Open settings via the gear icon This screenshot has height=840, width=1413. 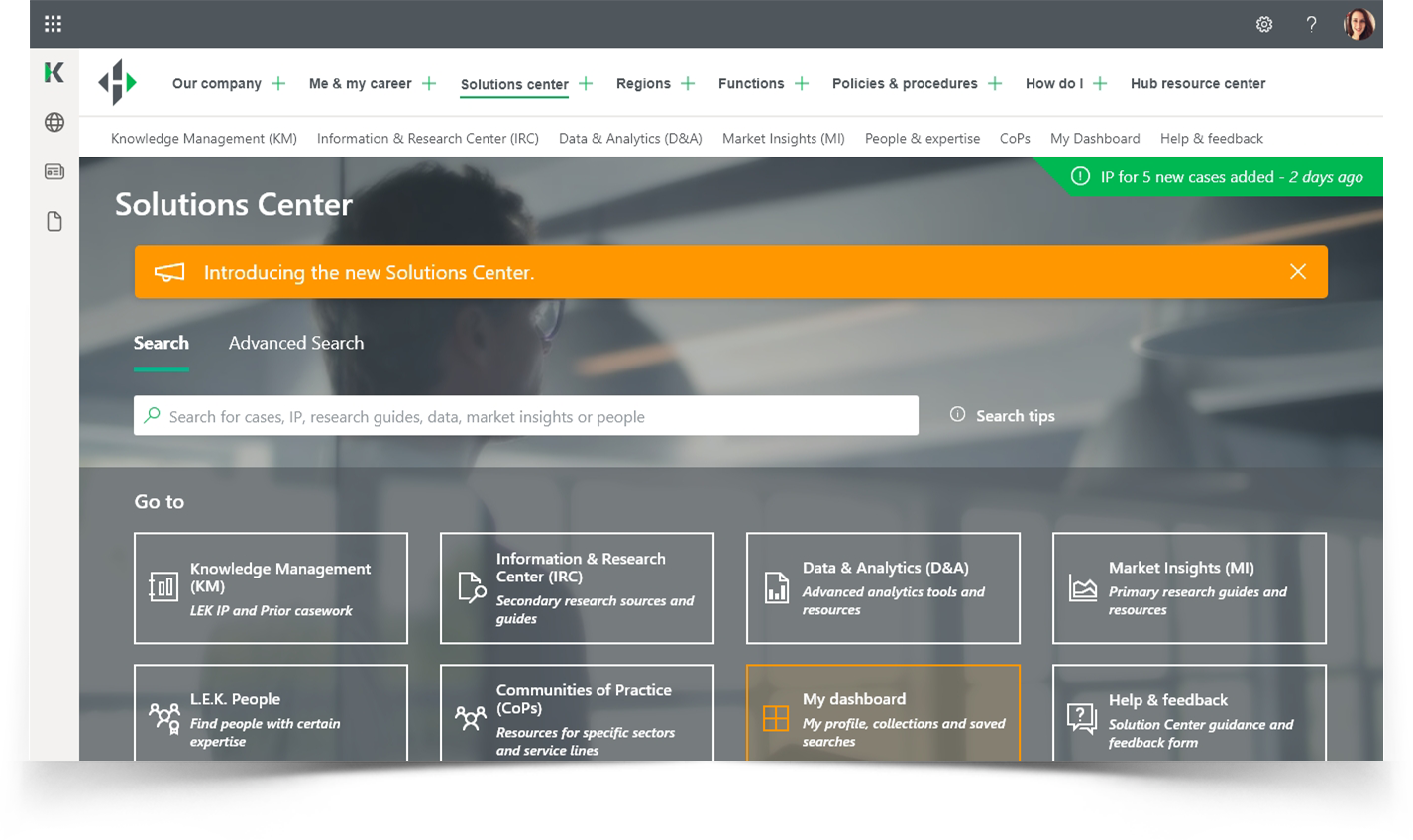[1263, 23]
